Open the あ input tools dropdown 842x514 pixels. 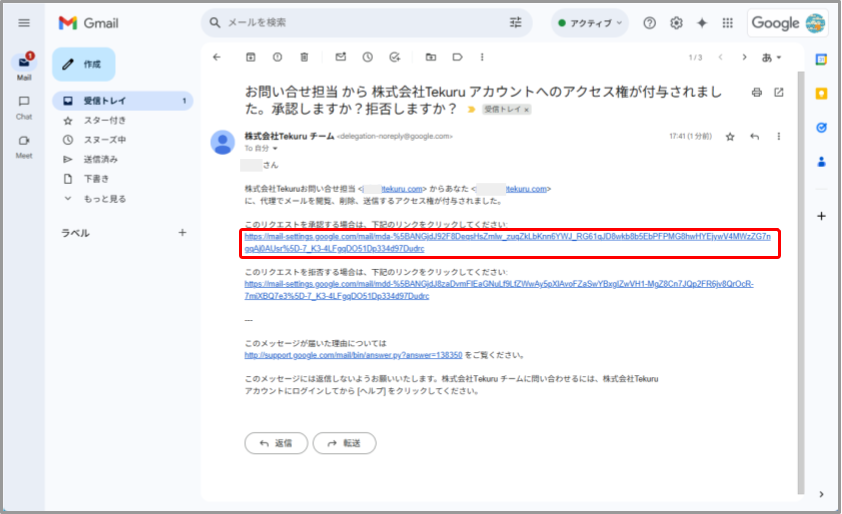tap(771, 57)
